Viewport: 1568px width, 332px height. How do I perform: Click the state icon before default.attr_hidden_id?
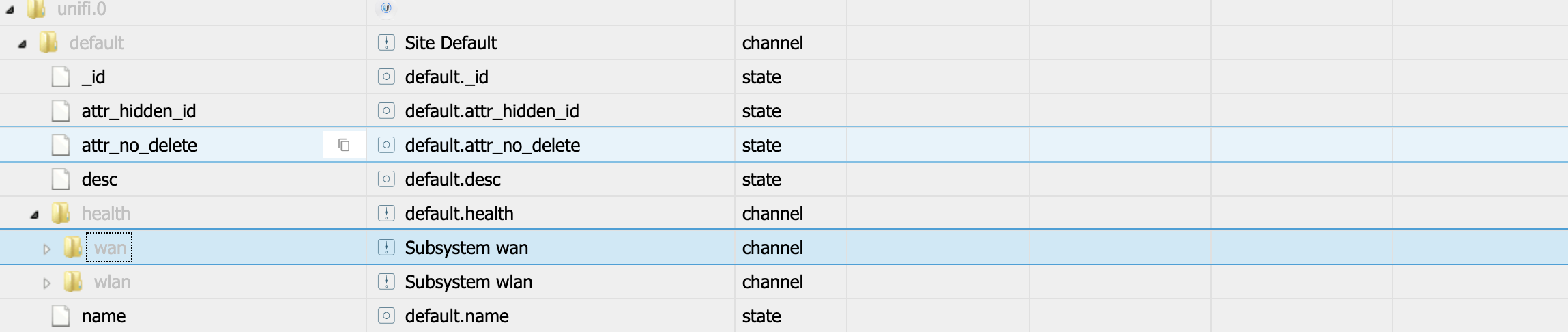pos(386,111)
